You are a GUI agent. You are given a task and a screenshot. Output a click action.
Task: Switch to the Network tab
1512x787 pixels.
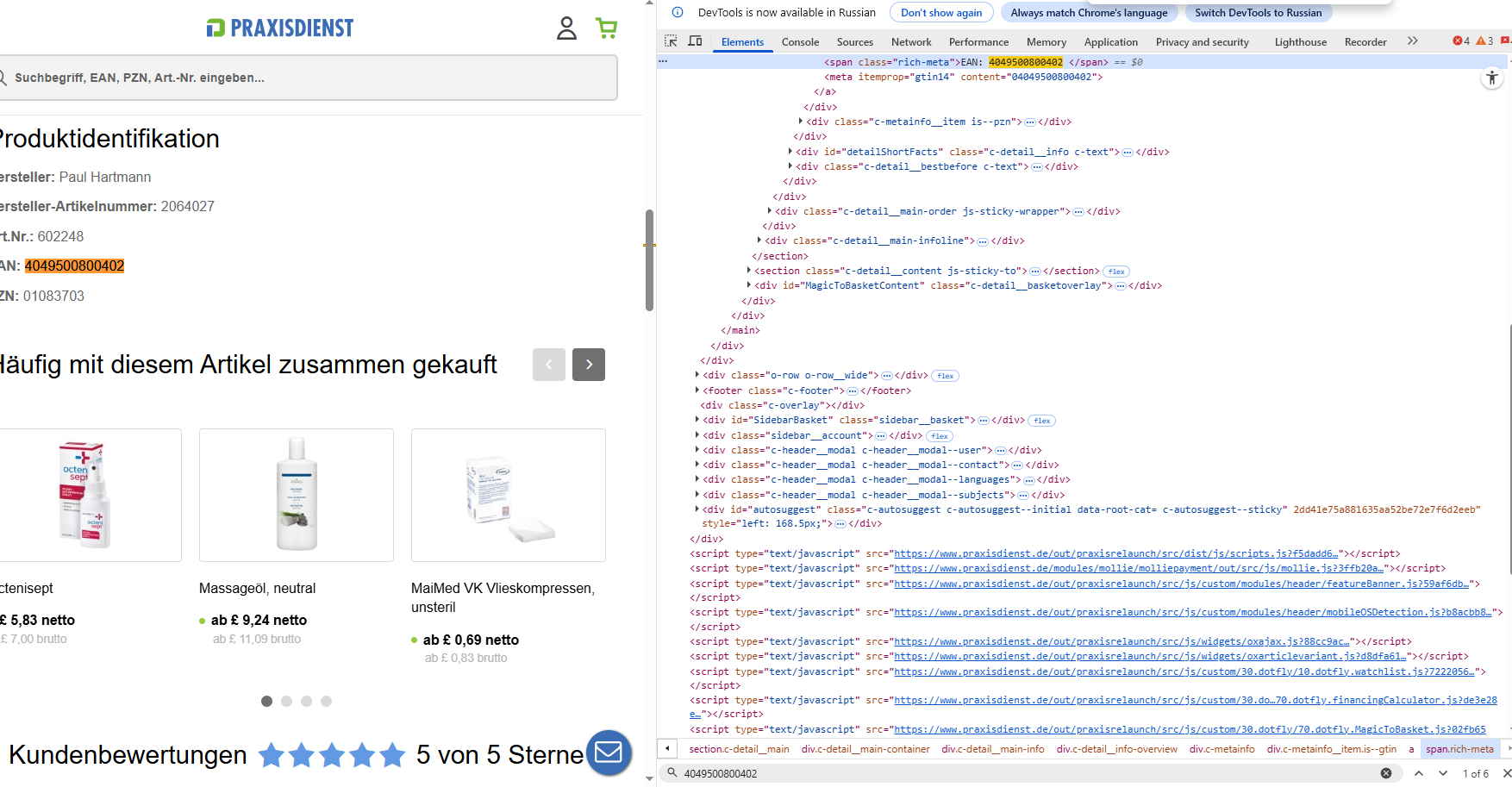point(911,41)
